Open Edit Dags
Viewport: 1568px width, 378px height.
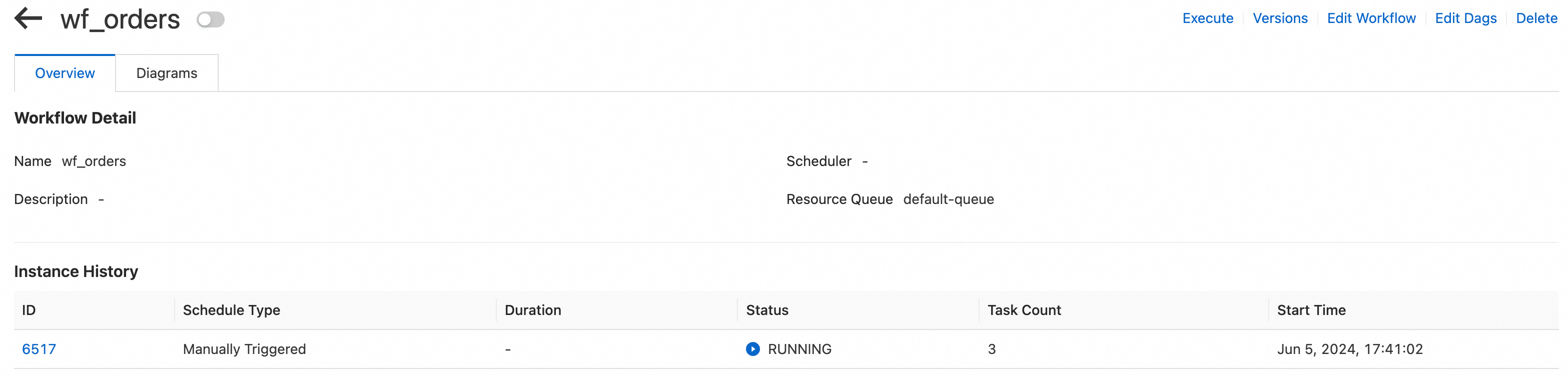(1465, 18)
